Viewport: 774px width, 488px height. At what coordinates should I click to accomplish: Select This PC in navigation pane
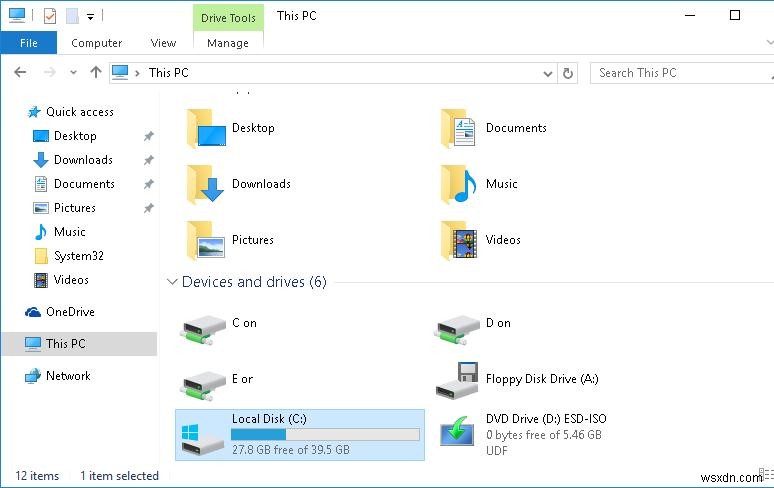pyautogui.click(x=79, y=343)
